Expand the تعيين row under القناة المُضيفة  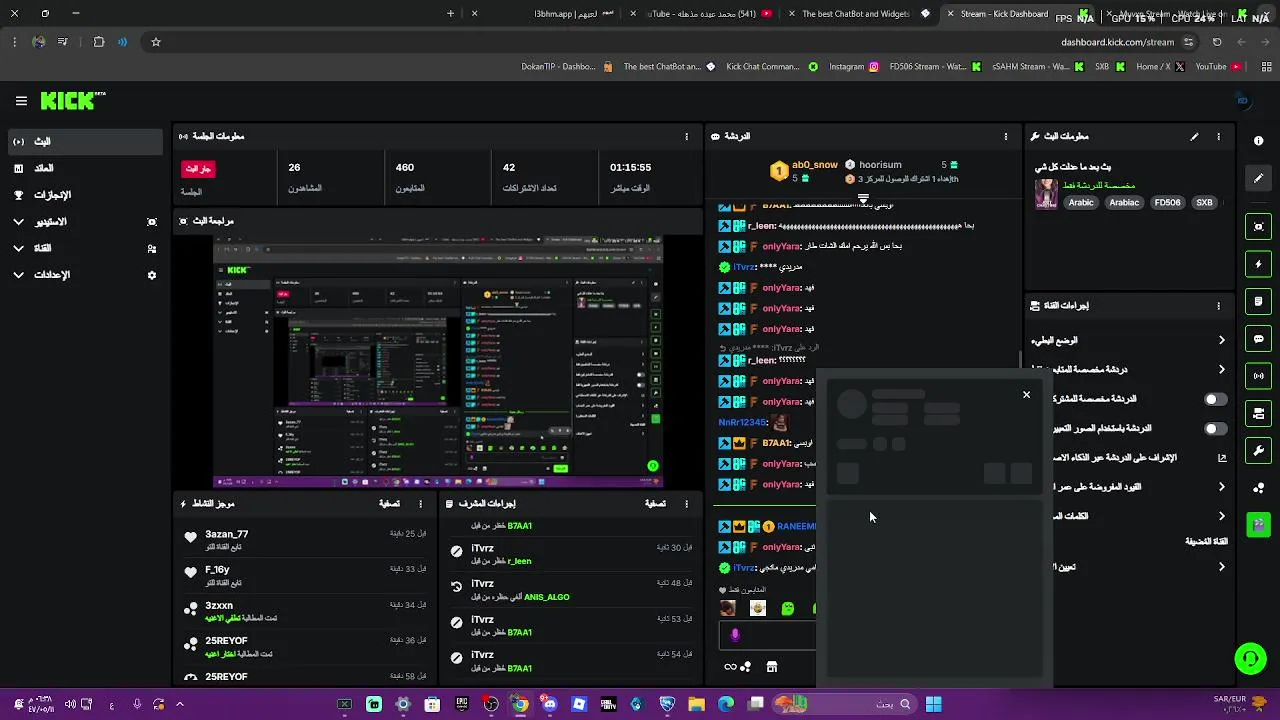1221,567
